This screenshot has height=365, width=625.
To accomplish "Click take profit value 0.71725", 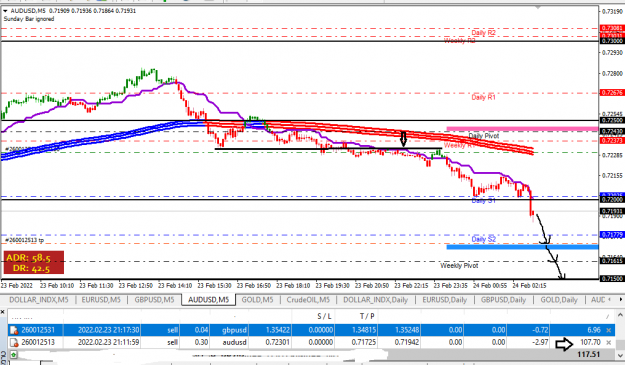I will point(363,342).
